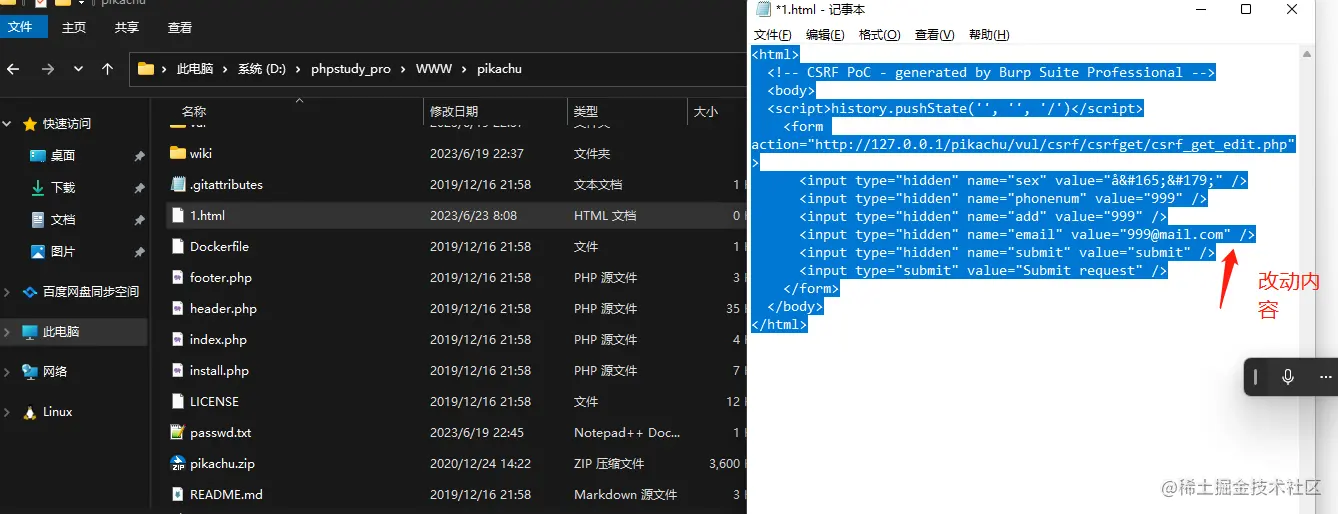Go back with the Explorer back arrow

pos(13,69)
